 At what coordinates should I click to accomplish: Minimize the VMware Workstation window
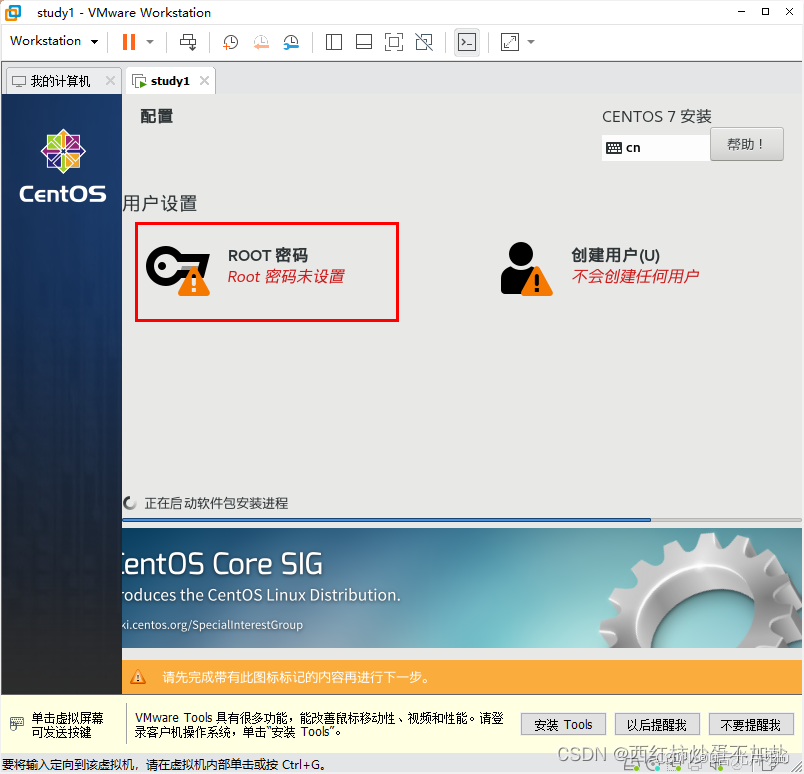(x=741, y=12)
